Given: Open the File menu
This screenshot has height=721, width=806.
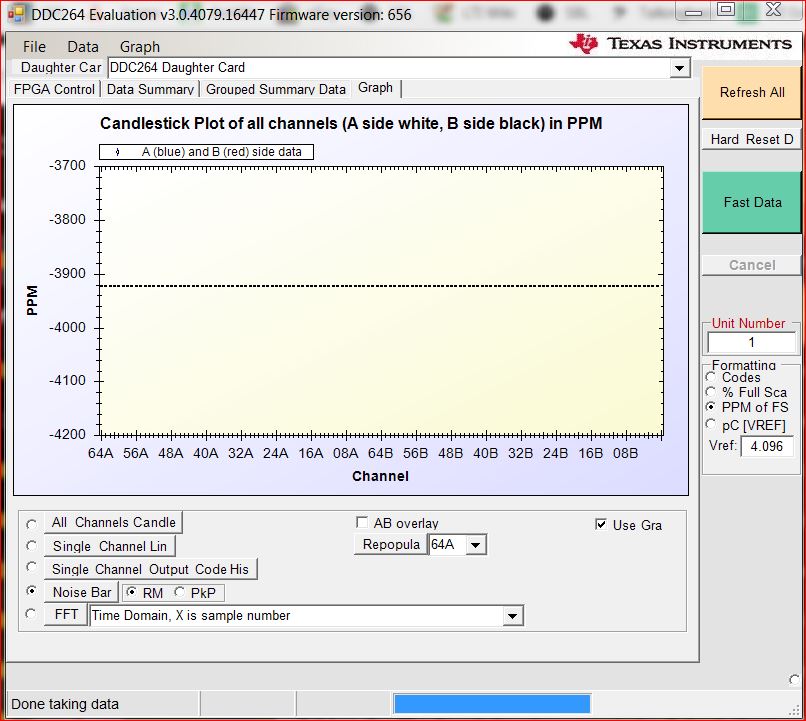Looking at the screenshot, I should pos(34,47).
